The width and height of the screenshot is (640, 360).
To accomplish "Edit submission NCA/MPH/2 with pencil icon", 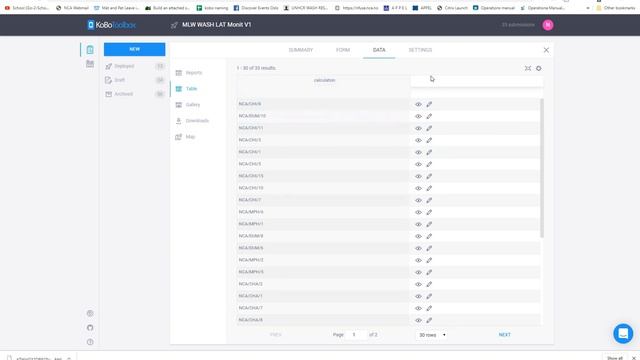I will coord(429,260).
